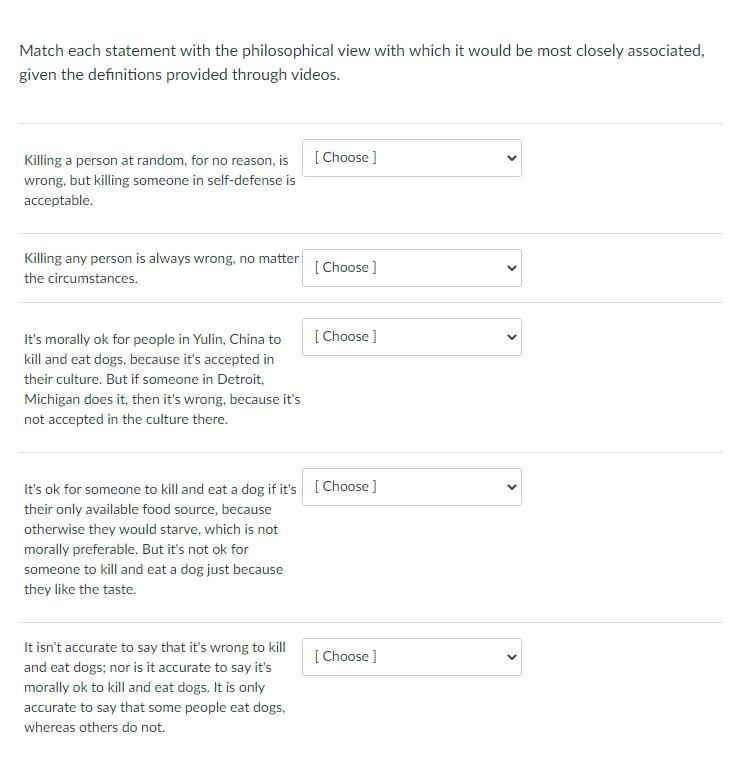Click 'given the definitions provided through videos' line

[180, 75]
